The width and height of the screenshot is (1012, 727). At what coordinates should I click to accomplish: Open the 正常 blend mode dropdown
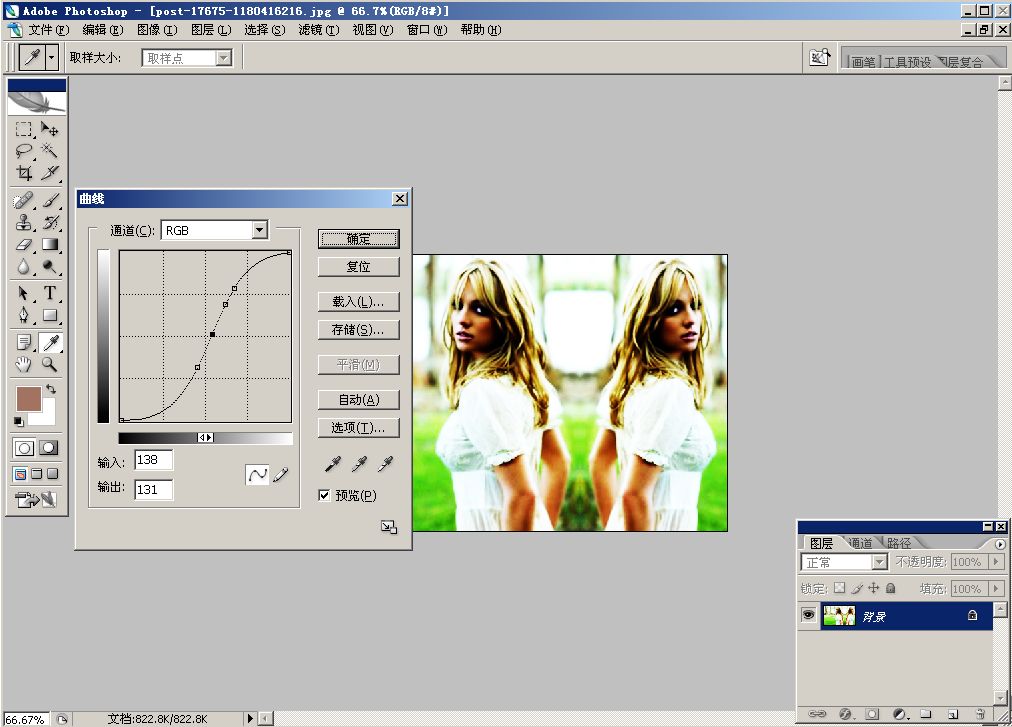[879, 562]
